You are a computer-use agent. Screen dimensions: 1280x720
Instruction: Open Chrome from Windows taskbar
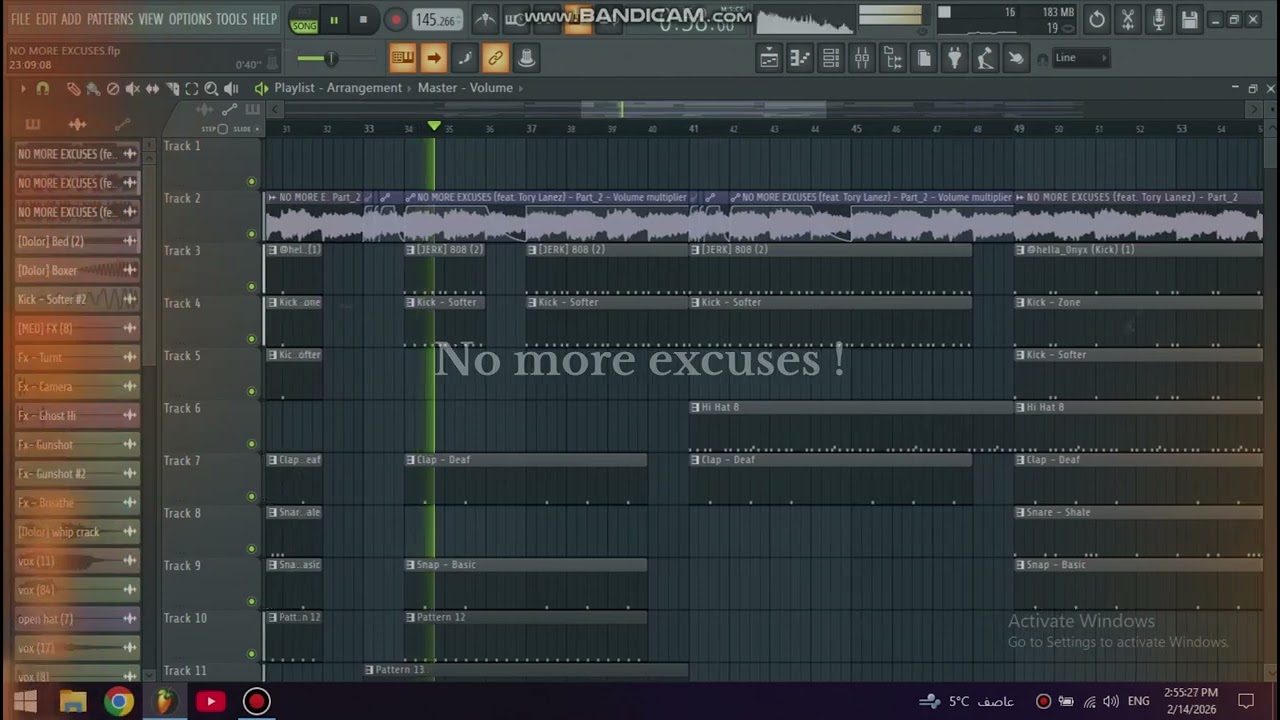[118, 702]
